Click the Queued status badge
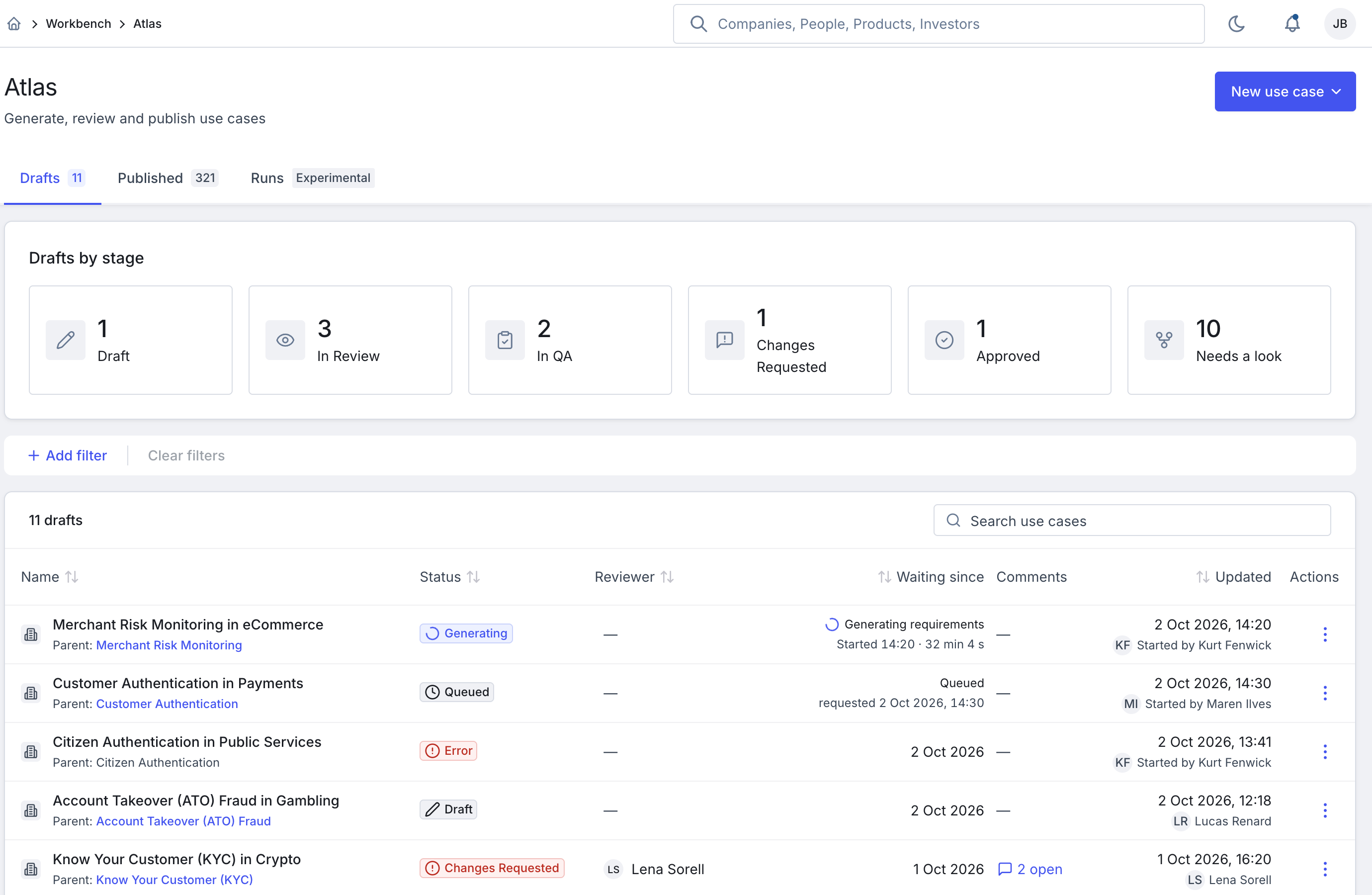 click(x=456, y=692)
